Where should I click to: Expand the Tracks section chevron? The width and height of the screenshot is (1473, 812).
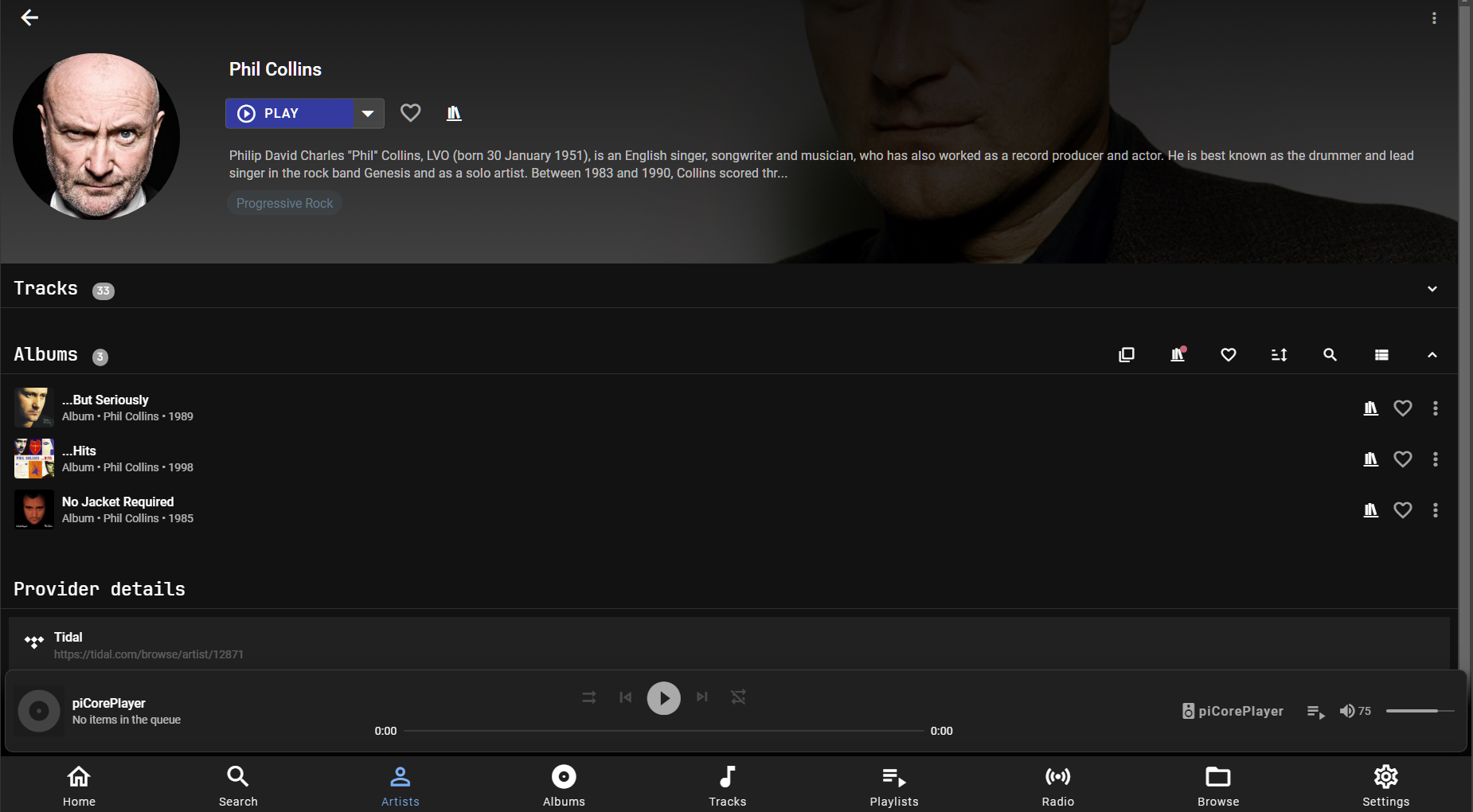pyautogui.click(x=1431, y=288)
